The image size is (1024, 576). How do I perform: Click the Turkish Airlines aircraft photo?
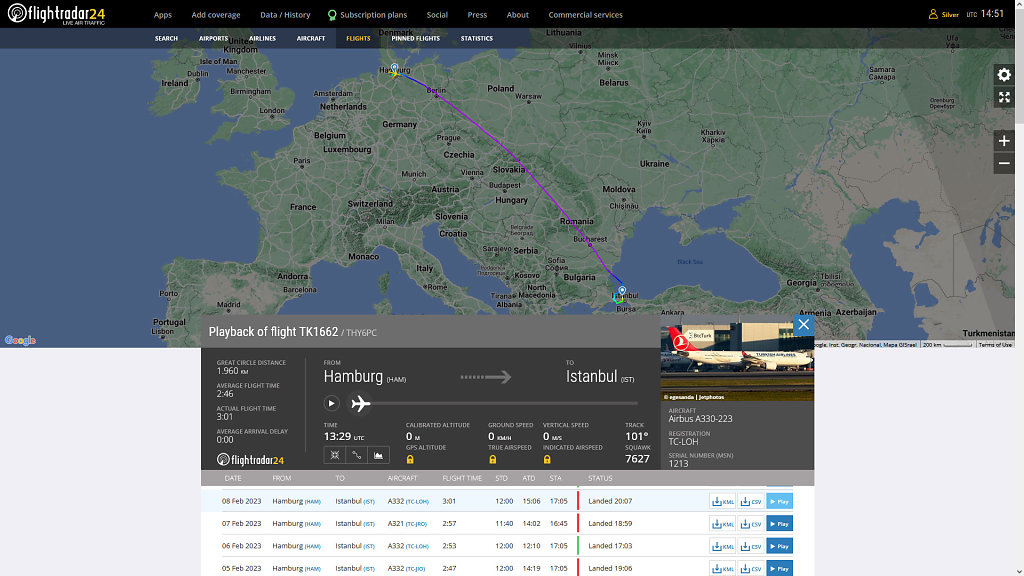click(x=737, y=362)
